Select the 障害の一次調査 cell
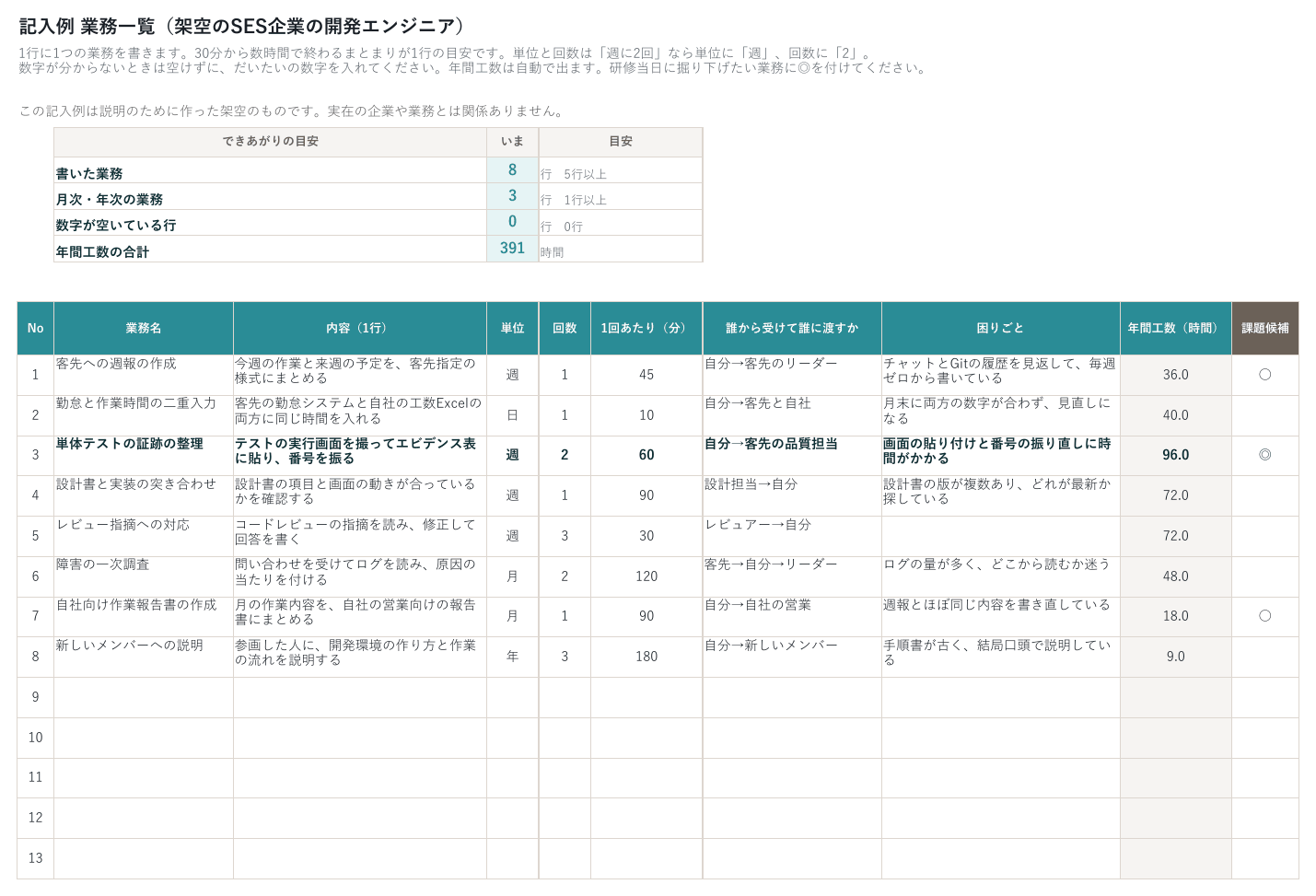The height and width of the screenshot is (896, 1316). click(x=144, y=576)
